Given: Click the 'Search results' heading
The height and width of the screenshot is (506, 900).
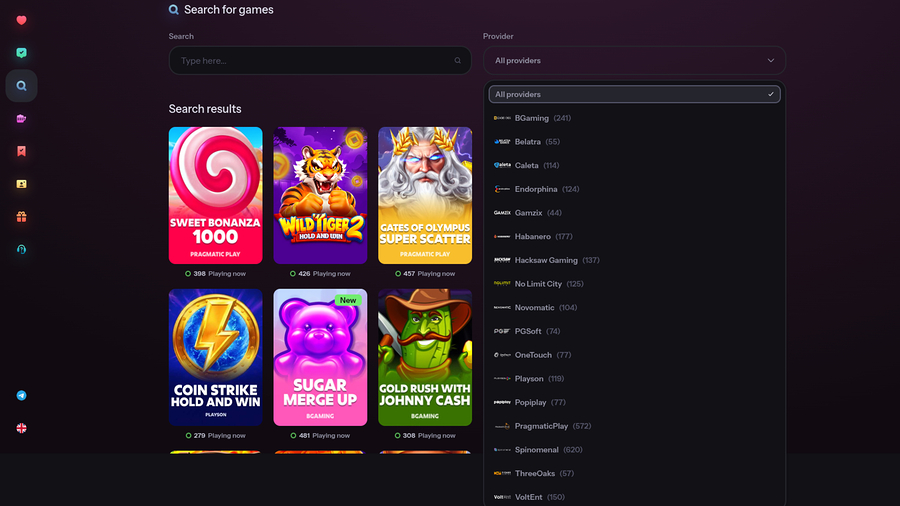Looking at the screenshot, I should 205,109.
